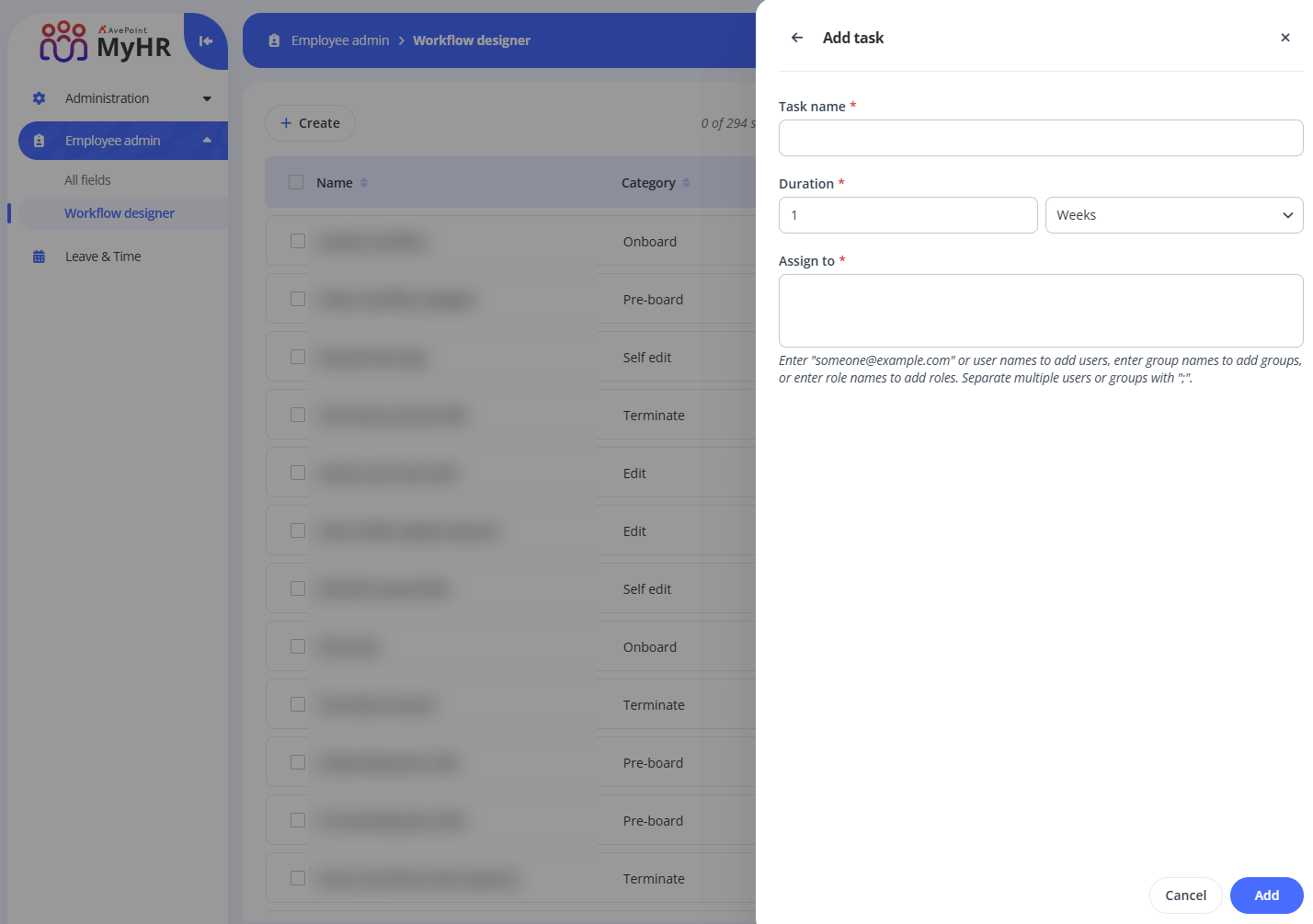Click the Cancel button
Screen dimensions: 1313x924
tap(1185, 895)
